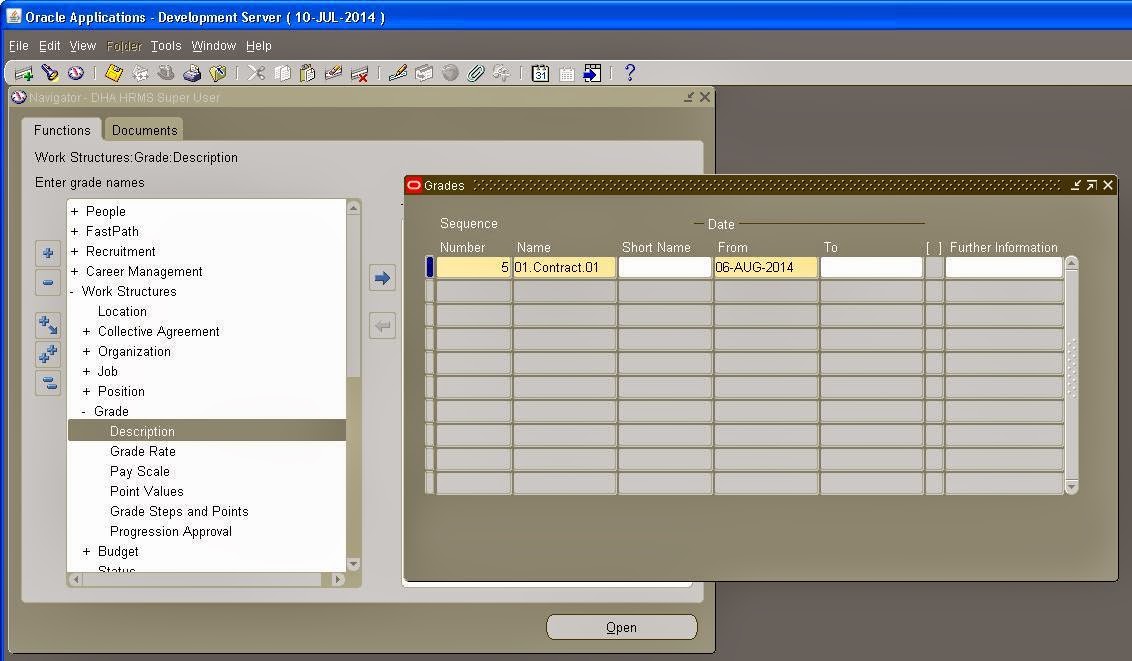Show the Navigator via compass icon
Screen dimensions: 1132x661
[x=76, y=73]
